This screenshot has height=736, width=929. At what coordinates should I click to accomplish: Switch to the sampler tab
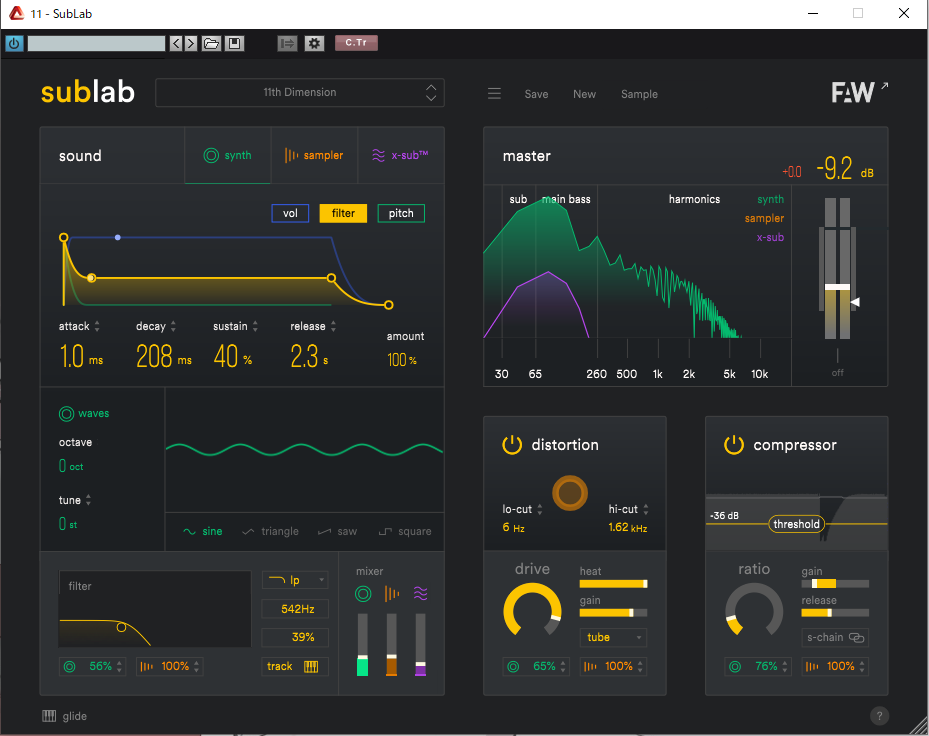pos(315,155)
